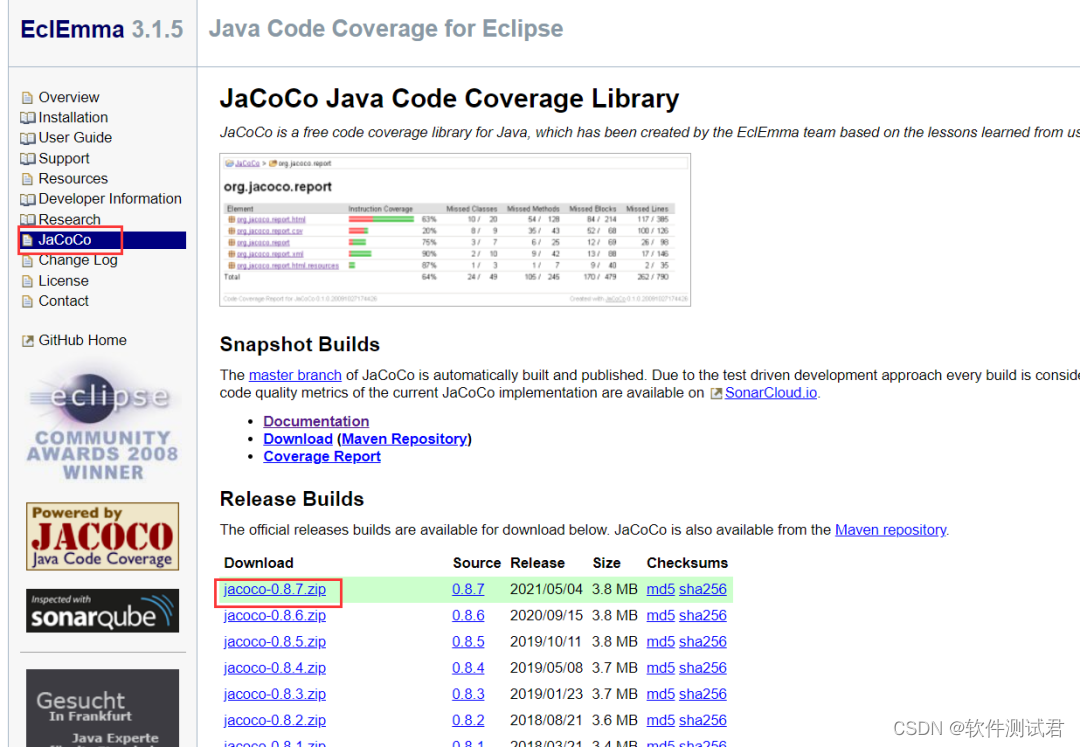Image resolution: width=1080 pixels, height=747 pixels.
Task: Open the 0.8.3 source link
Action: [468, 694]
